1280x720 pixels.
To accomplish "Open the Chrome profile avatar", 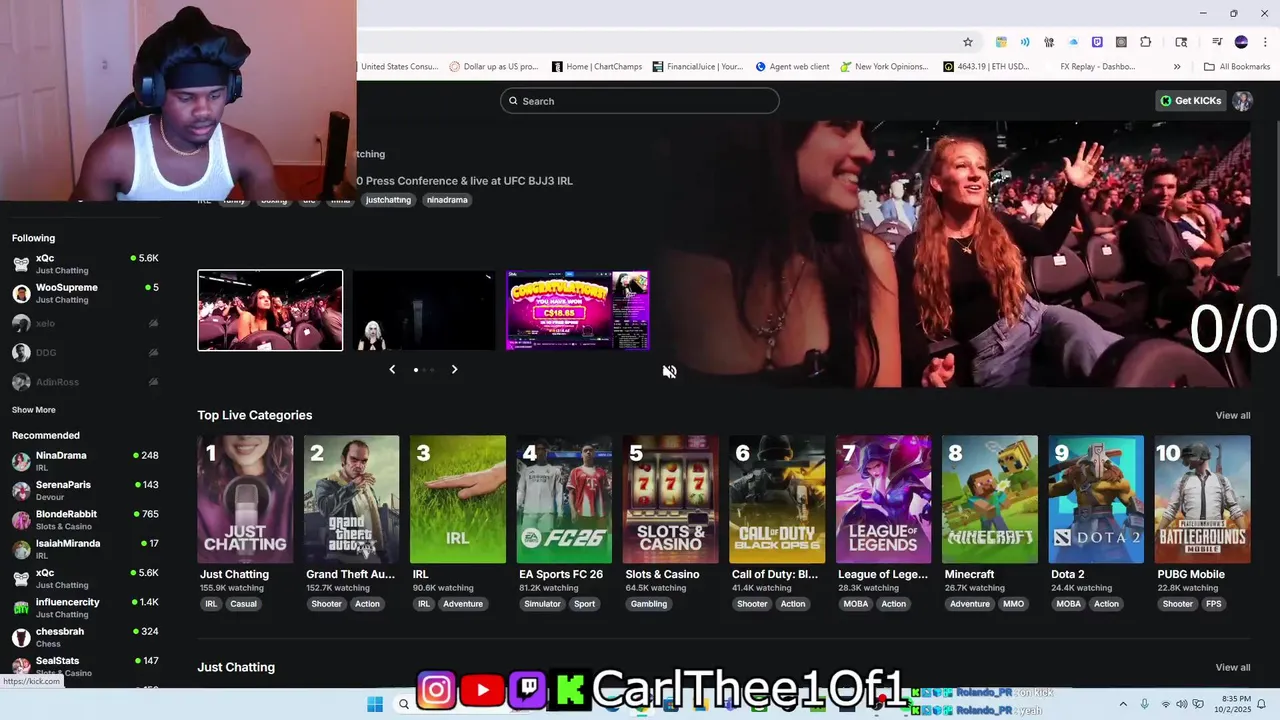I will coord(1241,42).
